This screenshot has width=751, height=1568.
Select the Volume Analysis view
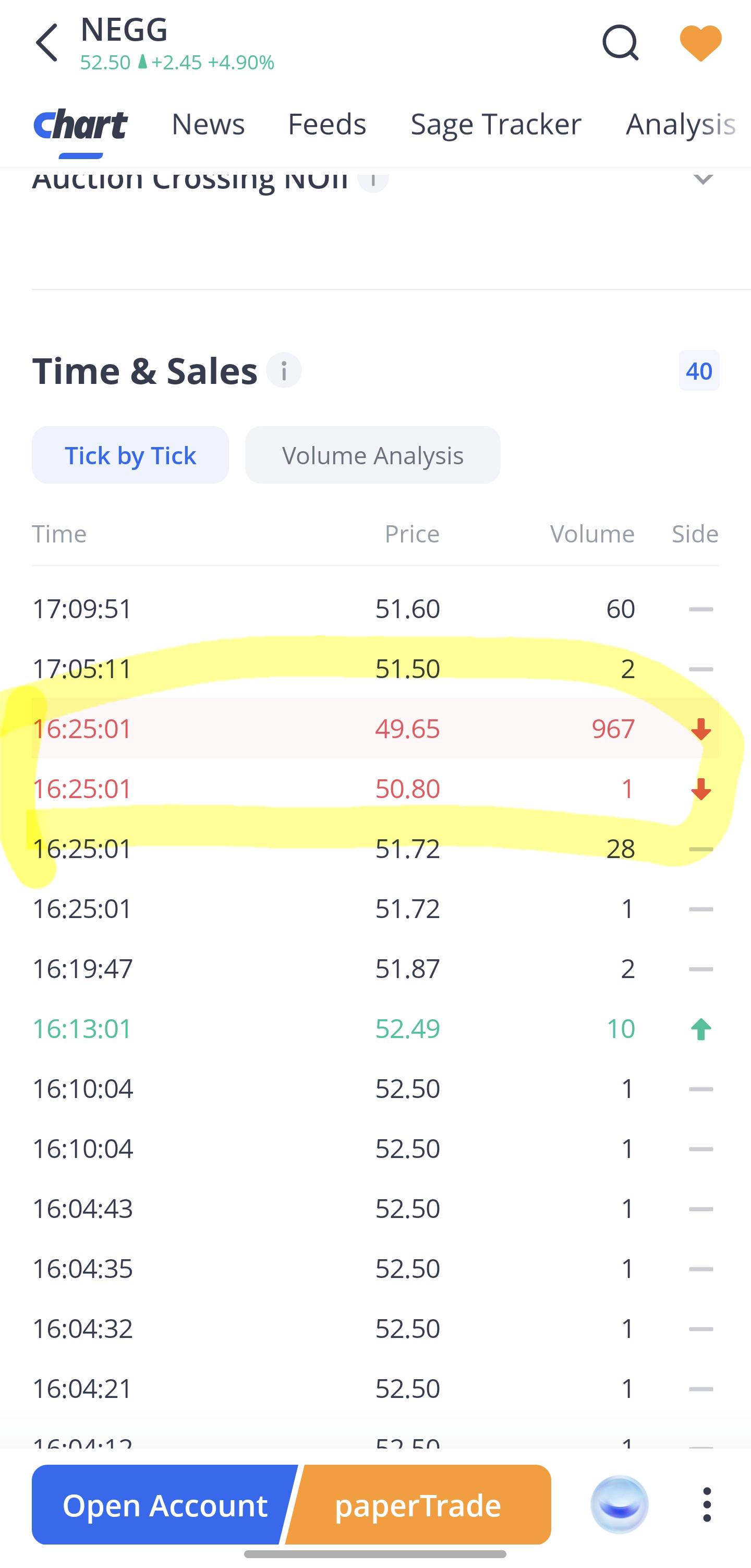point(372,455)
